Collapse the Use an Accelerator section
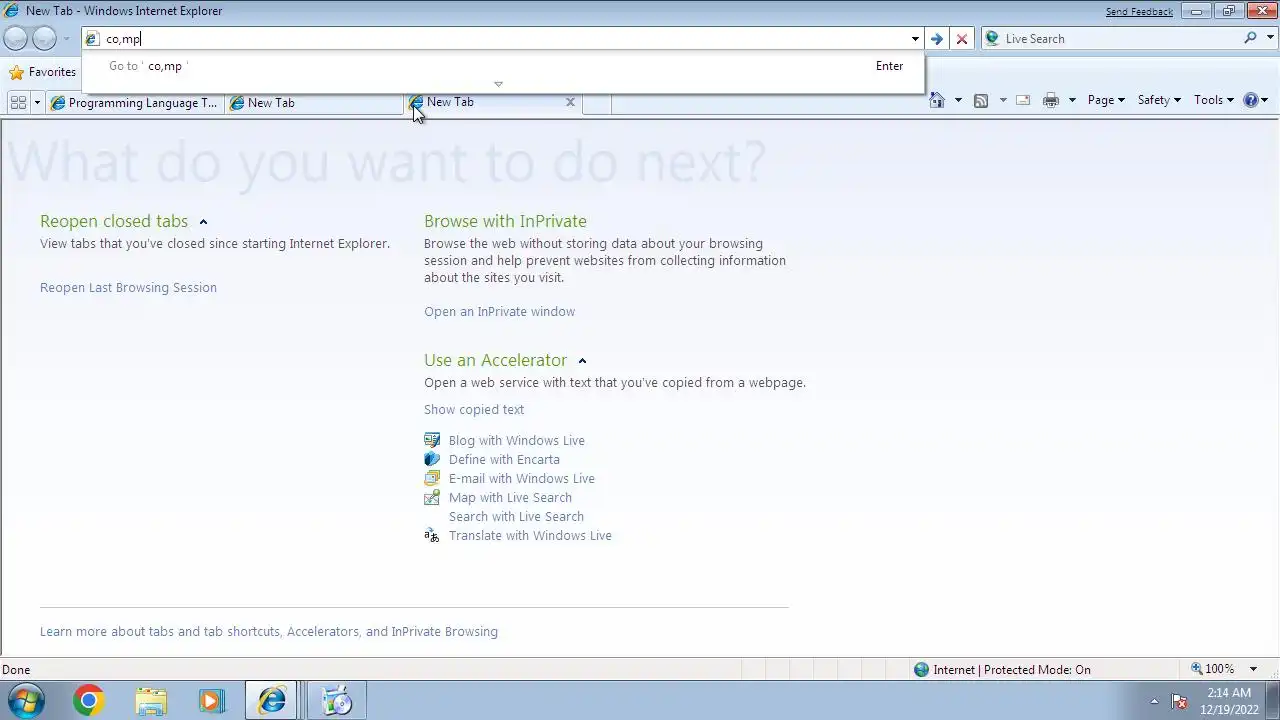 [x=582, y=361]
